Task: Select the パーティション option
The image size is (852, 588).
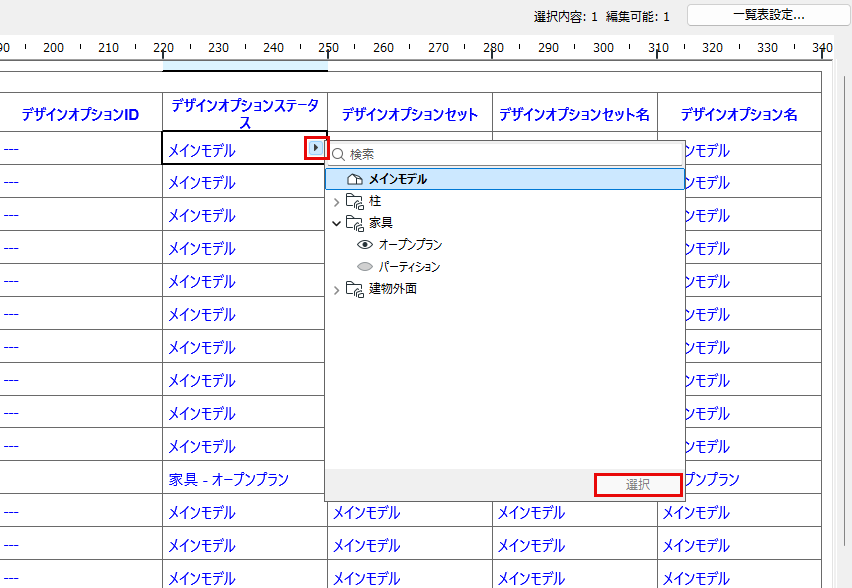Action: (409, 267)
